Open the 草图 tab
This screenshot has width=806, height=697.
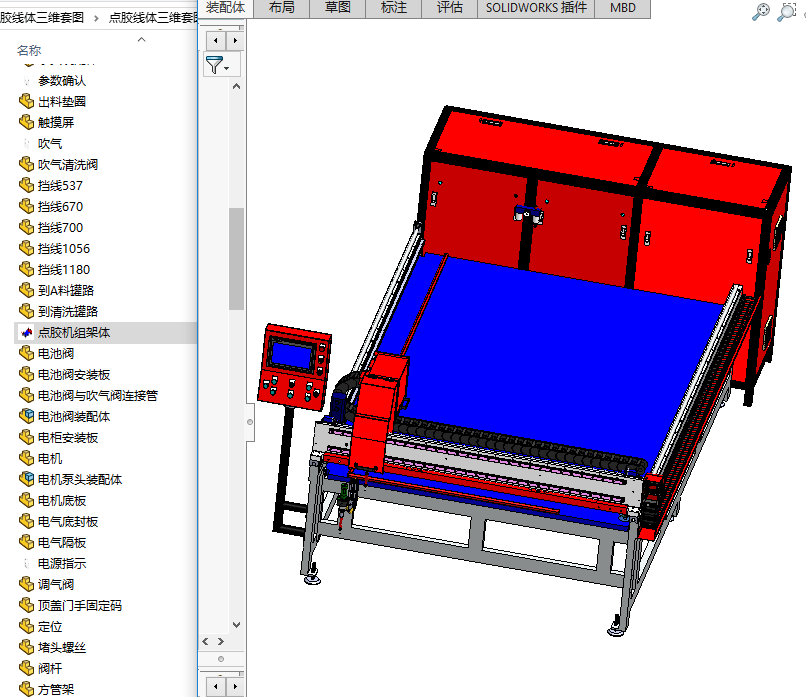337,8
